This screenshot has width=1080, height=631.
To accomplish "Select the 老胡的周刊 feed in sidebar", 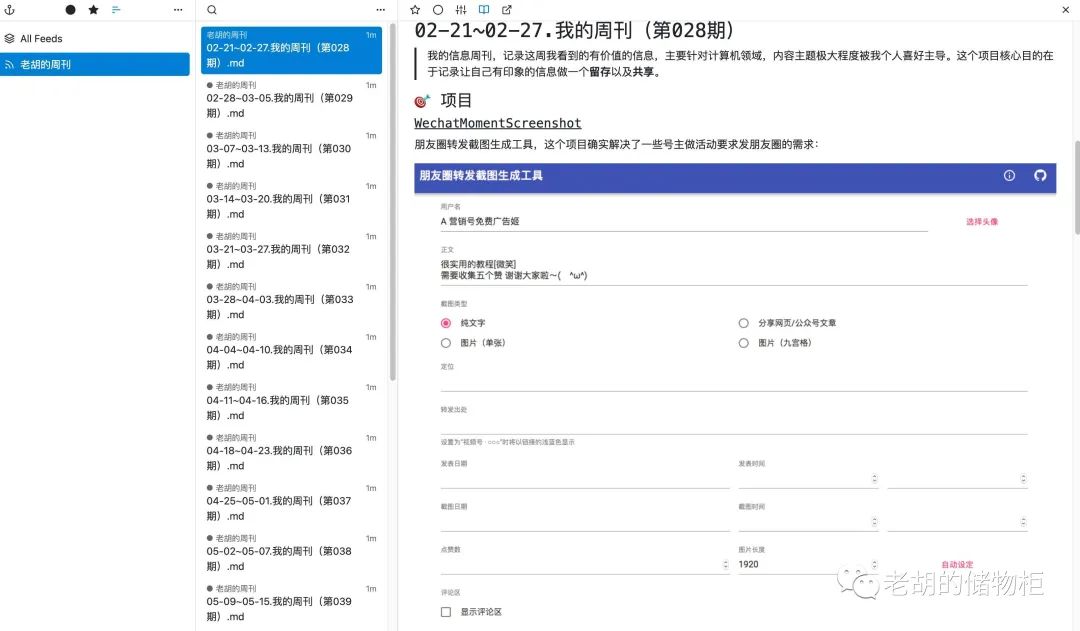I will tap(95, 64).
